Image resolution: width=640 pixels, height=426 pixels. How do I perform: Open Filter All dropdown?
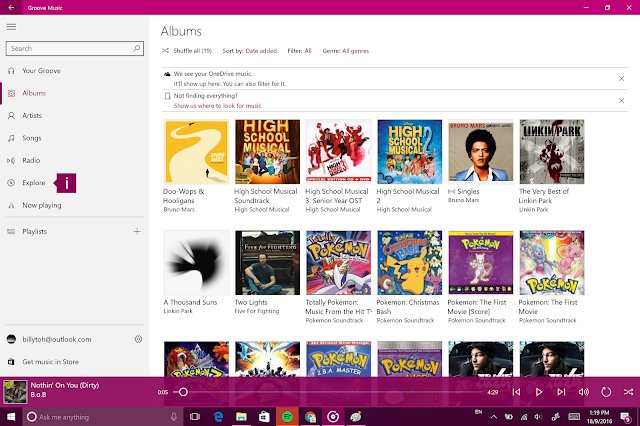click(308, 51)
